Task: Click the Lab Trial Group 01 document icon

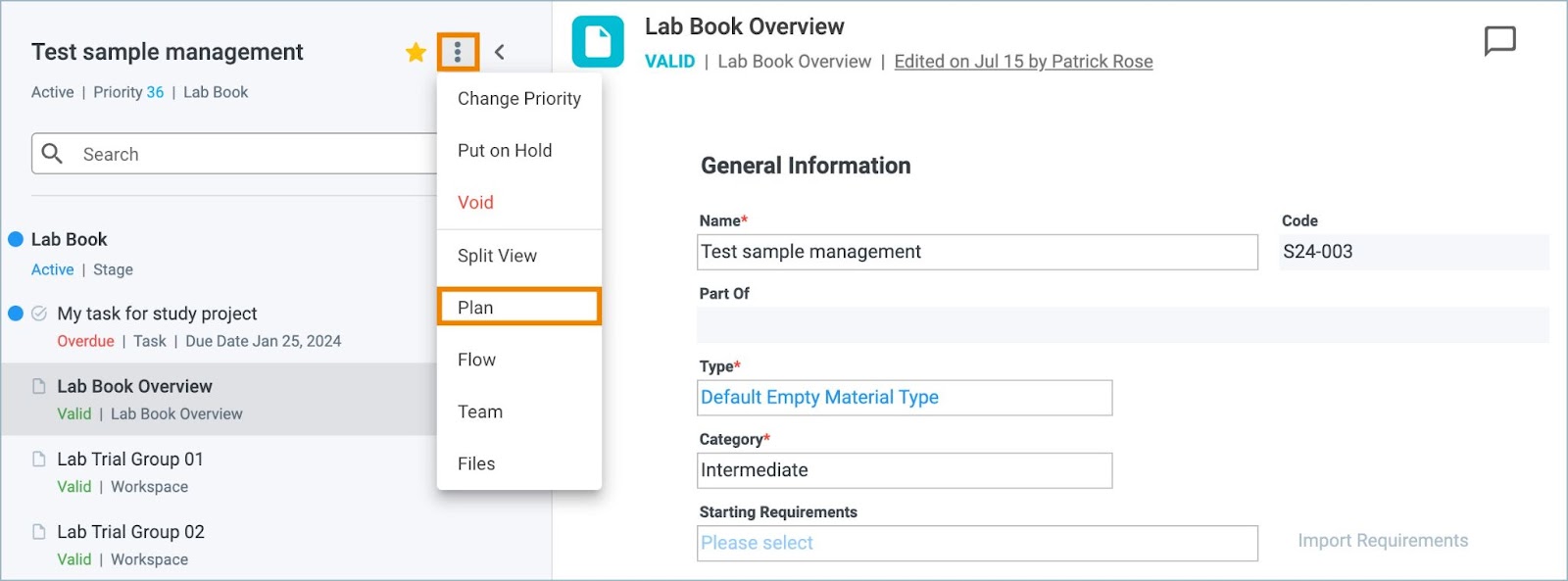Action: [39, 459]
